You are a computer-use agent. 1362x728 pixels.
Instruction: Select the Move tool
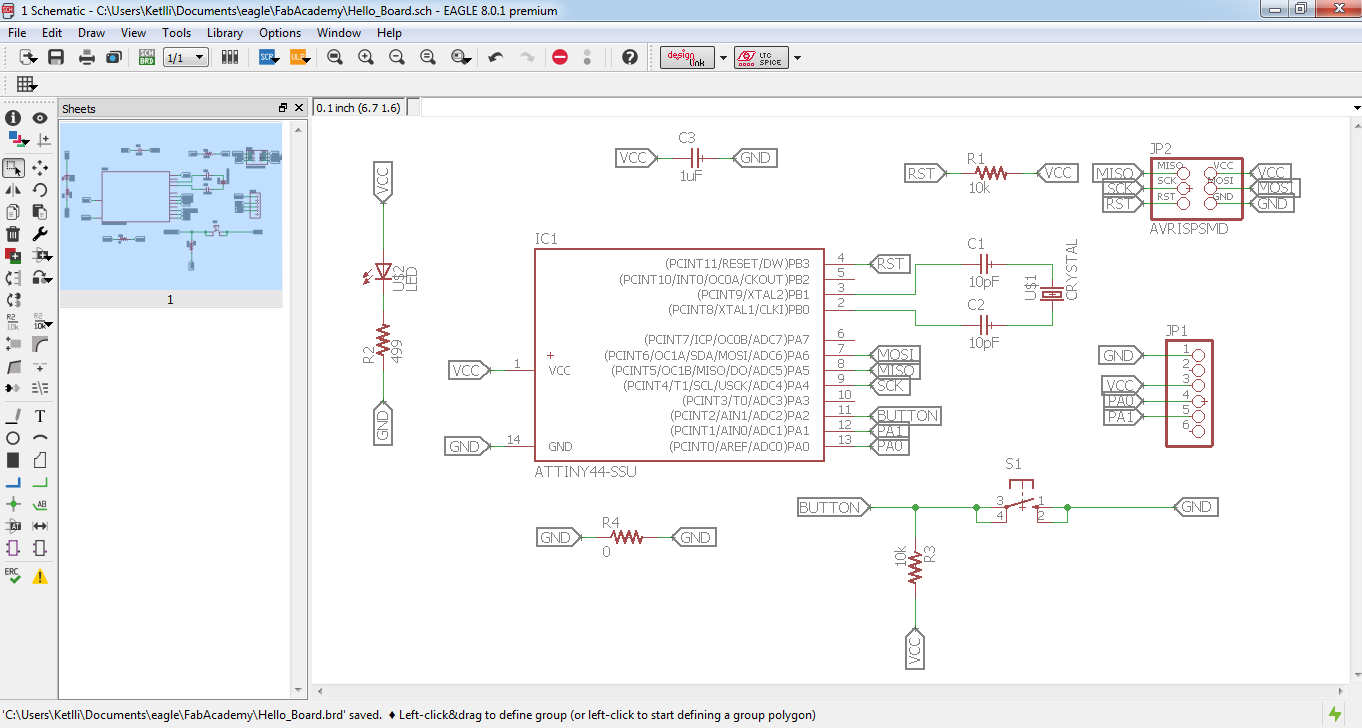(x=40, y=167)
